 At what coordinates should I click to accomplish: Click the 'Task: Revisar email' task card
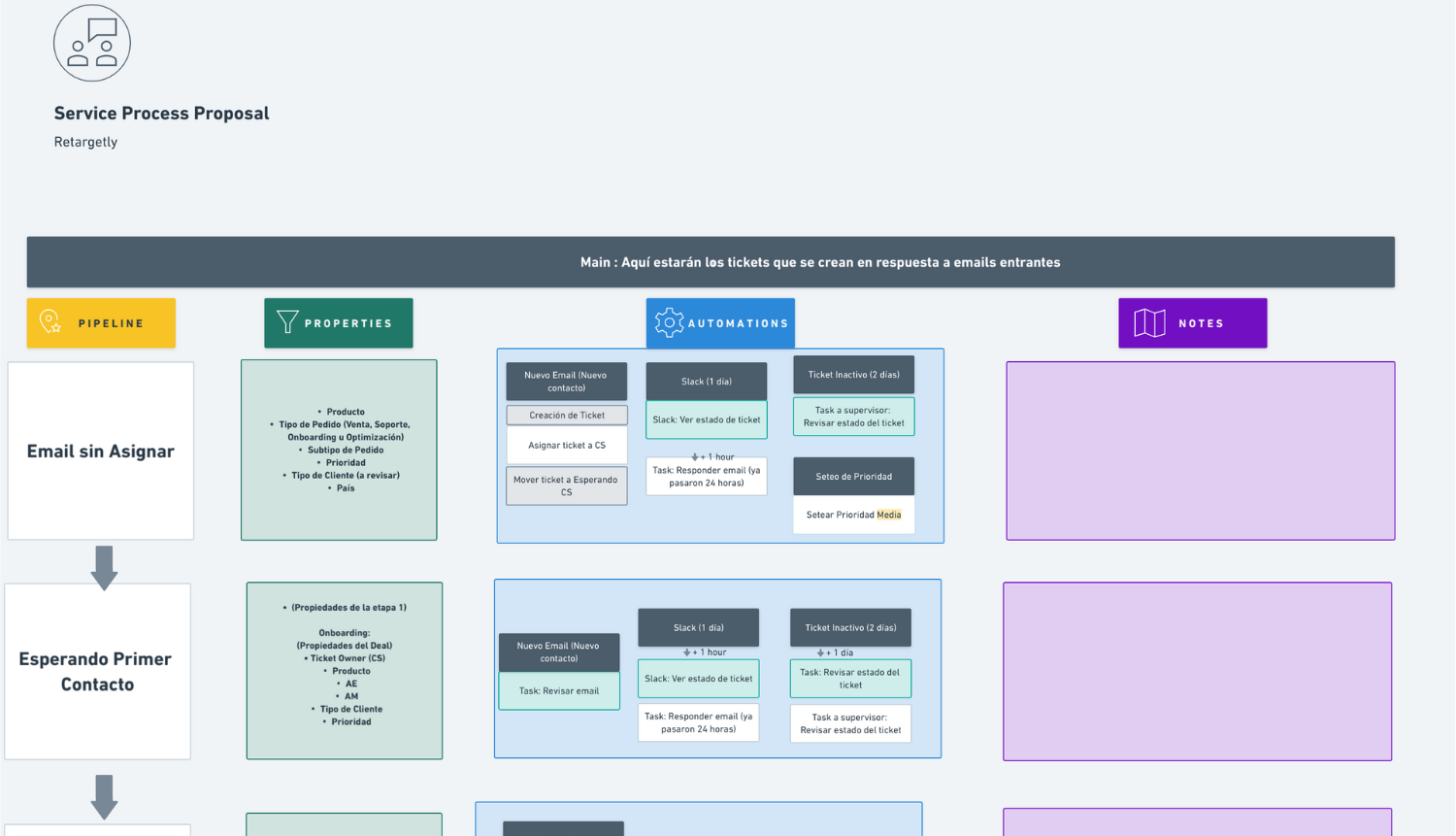point(559,690)
